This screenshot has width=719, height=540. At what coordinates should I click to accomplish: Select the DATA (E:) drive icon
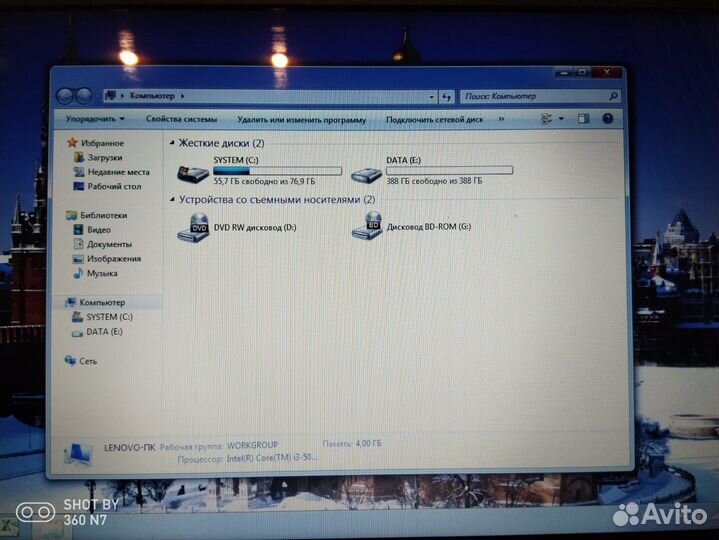[x=366, y=174]
